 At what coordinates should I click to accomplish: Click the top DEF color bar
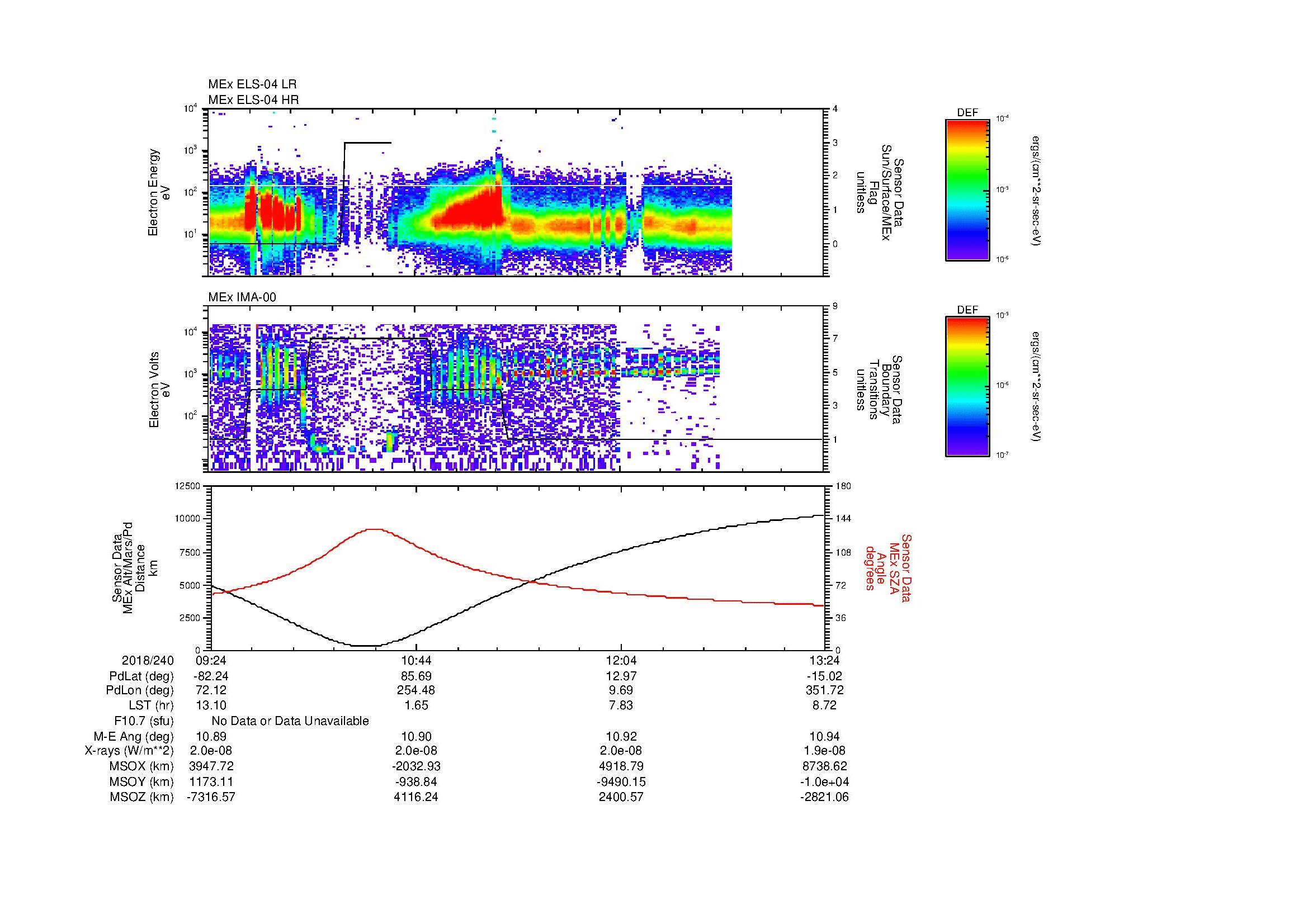coord(967,189)
